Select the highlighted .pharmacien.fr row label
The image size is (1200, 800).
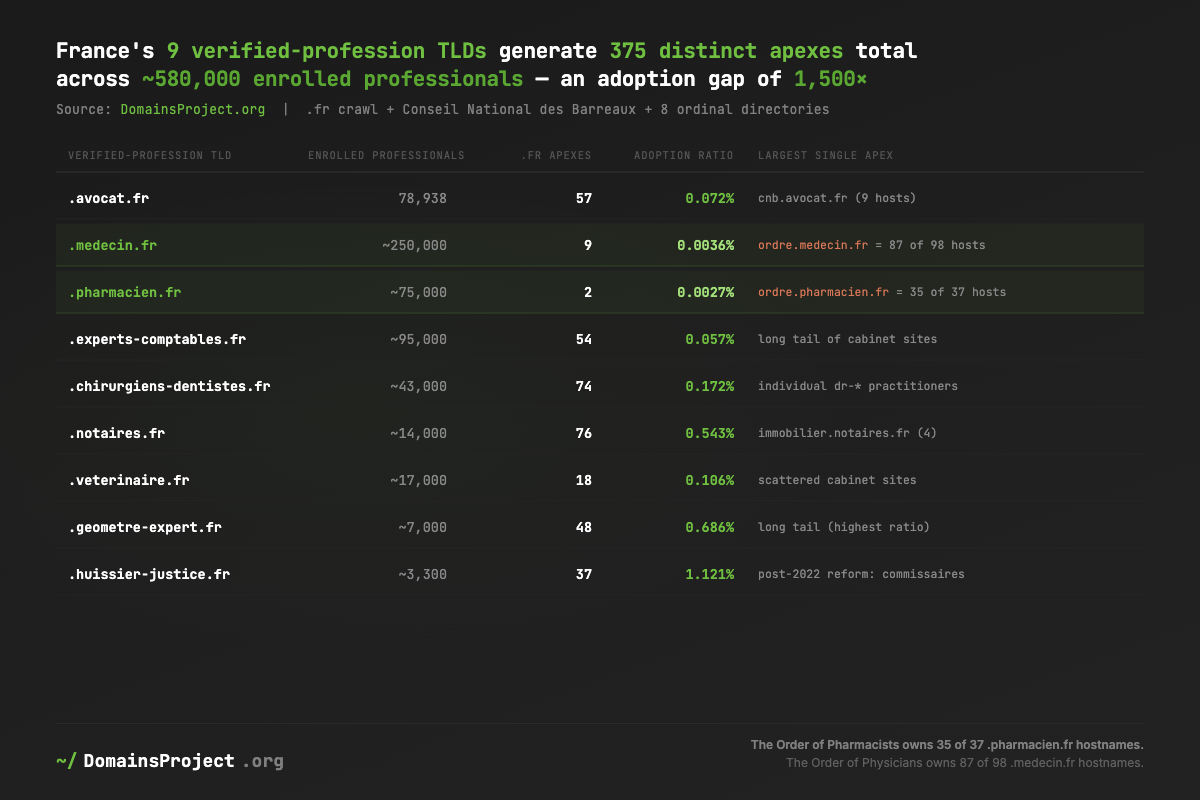click(124, 292)
